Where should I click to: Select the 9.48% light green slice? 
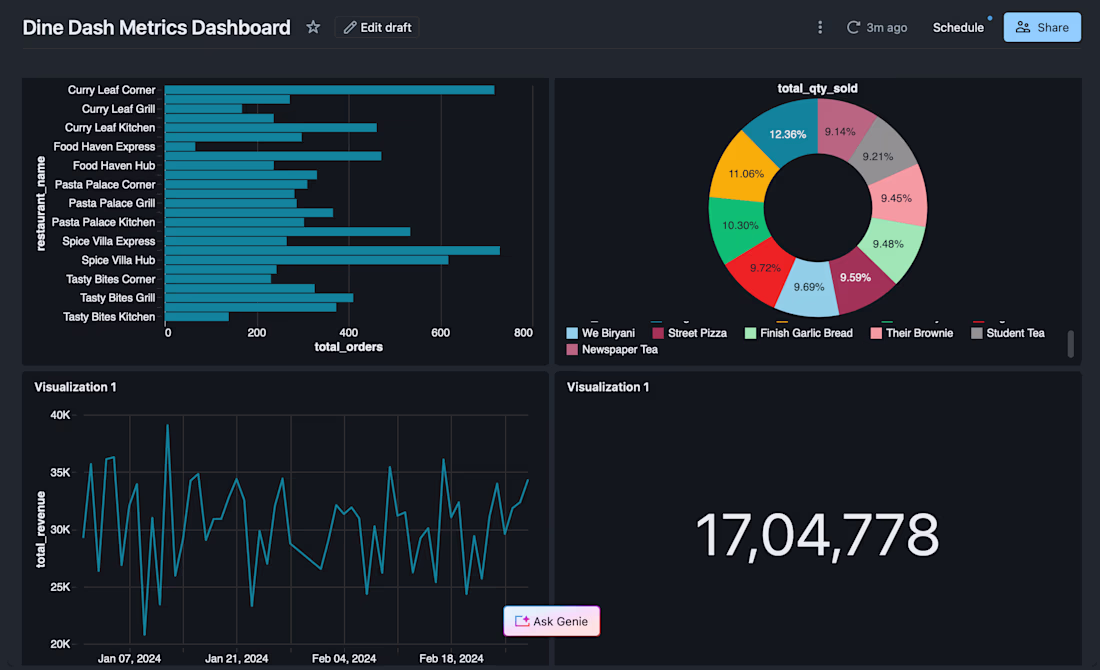click(x=888, y=245)
